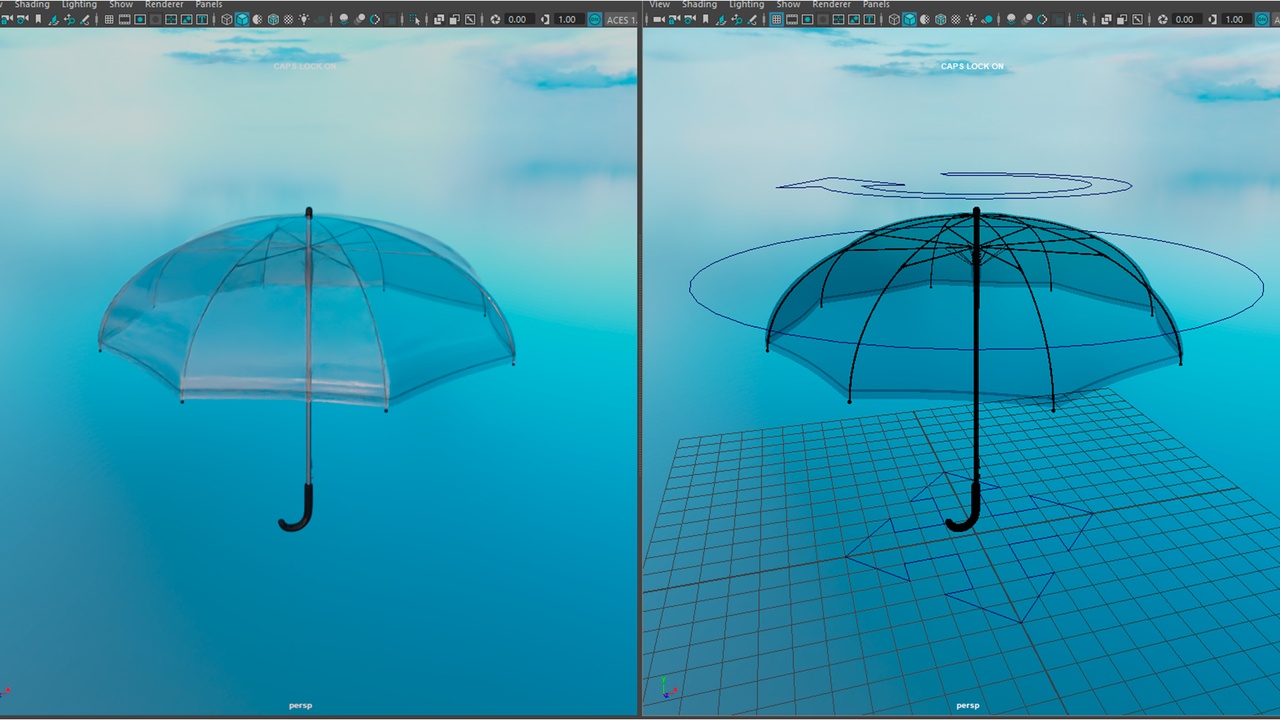The image size is (1280, 720).
Task: Open Lighting menu in left panel
Action: pos(79,4)
